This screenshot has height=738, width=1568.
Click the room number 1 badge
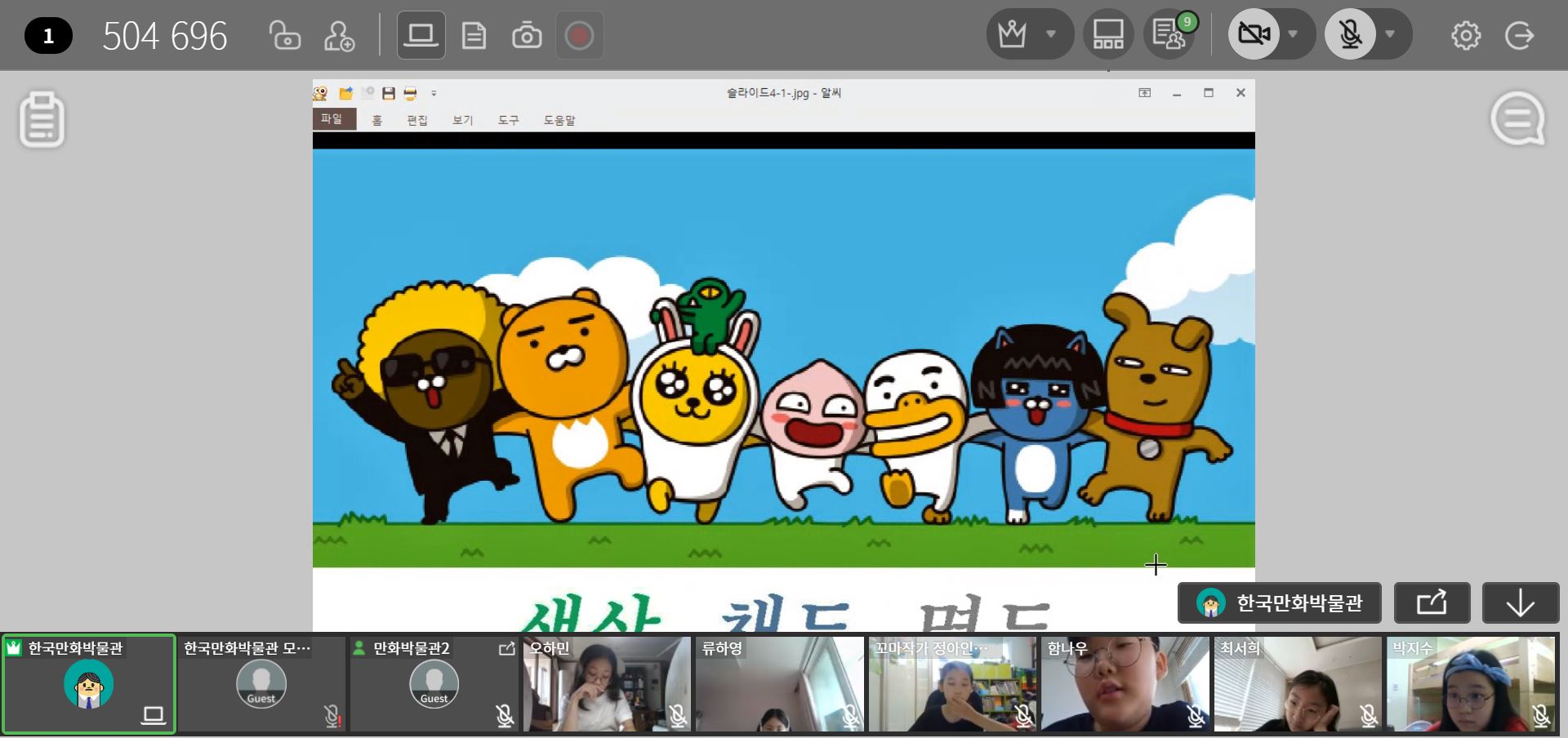(x=48, y=36)
